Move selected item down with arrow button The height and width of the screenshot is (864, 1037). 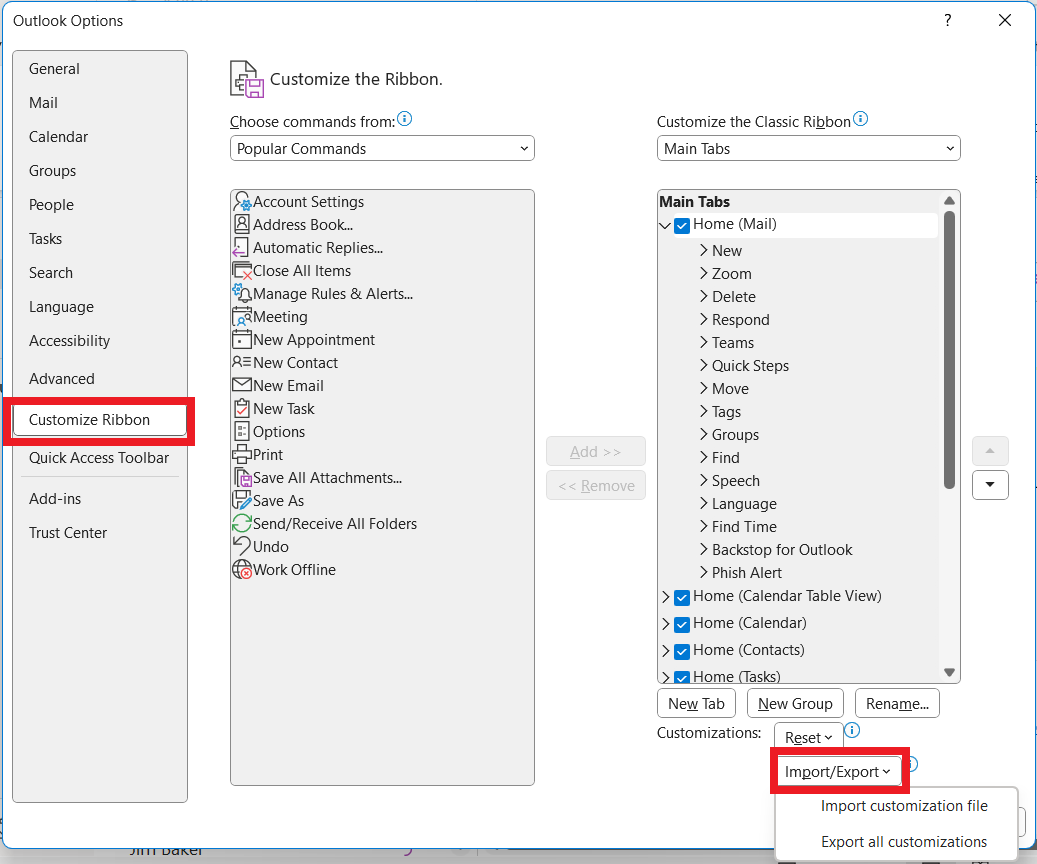(990, 485)
